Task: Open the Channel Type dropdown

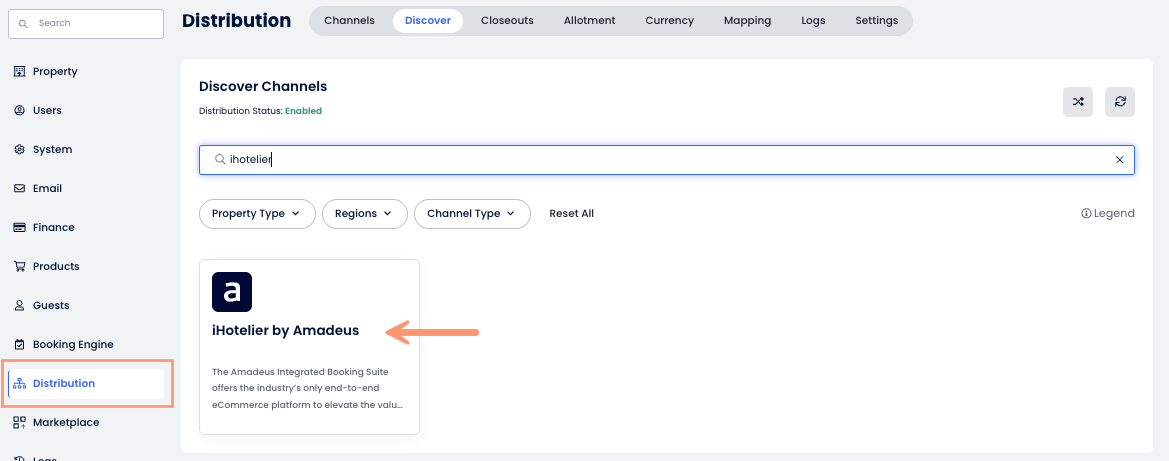Action: [471, 214]
